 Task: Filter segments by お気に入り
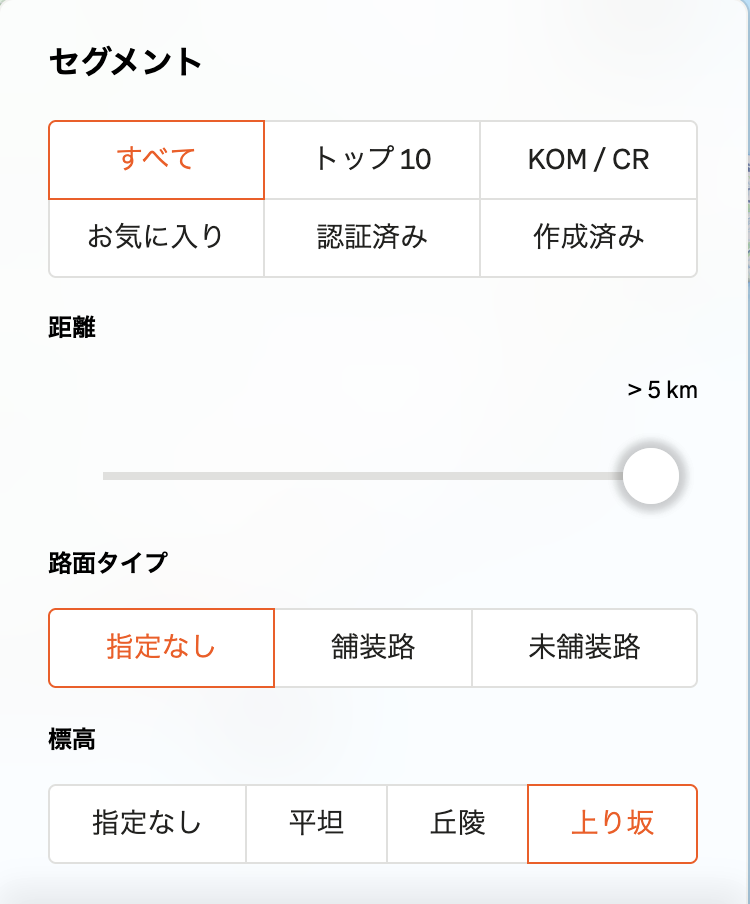coord(156,237)
